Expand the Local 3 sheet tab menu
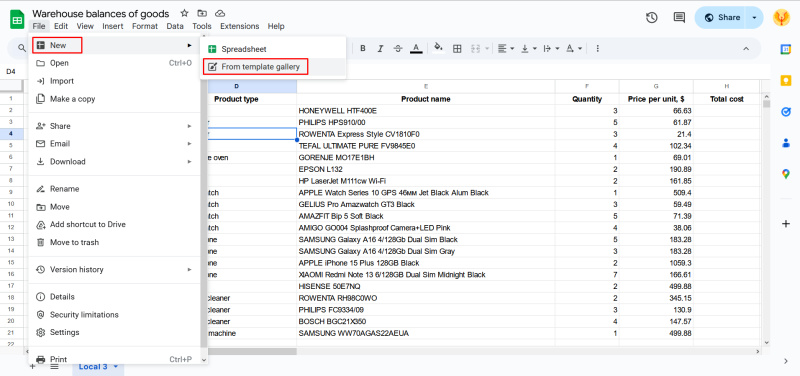 116,366
